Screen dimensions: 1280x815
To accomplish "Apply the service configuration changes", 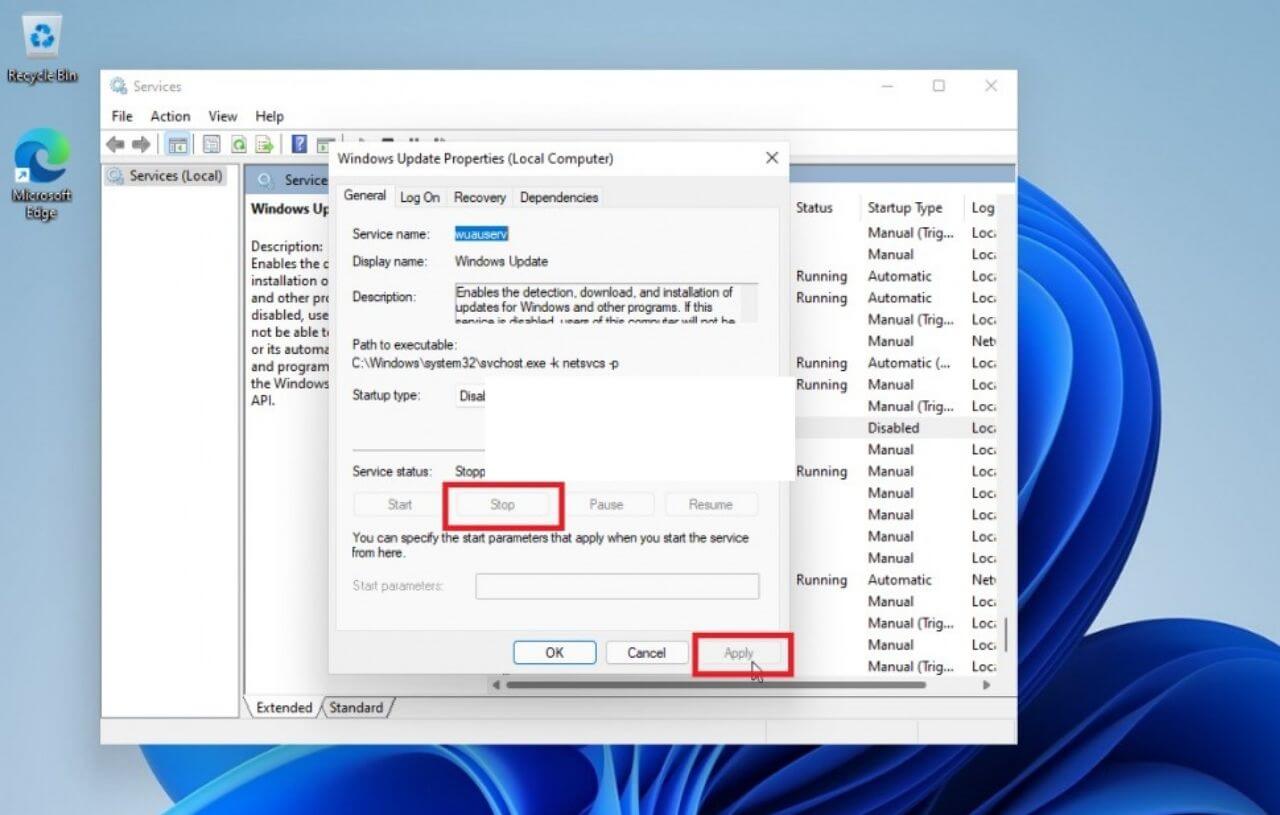I will click(x=739, y=652).
